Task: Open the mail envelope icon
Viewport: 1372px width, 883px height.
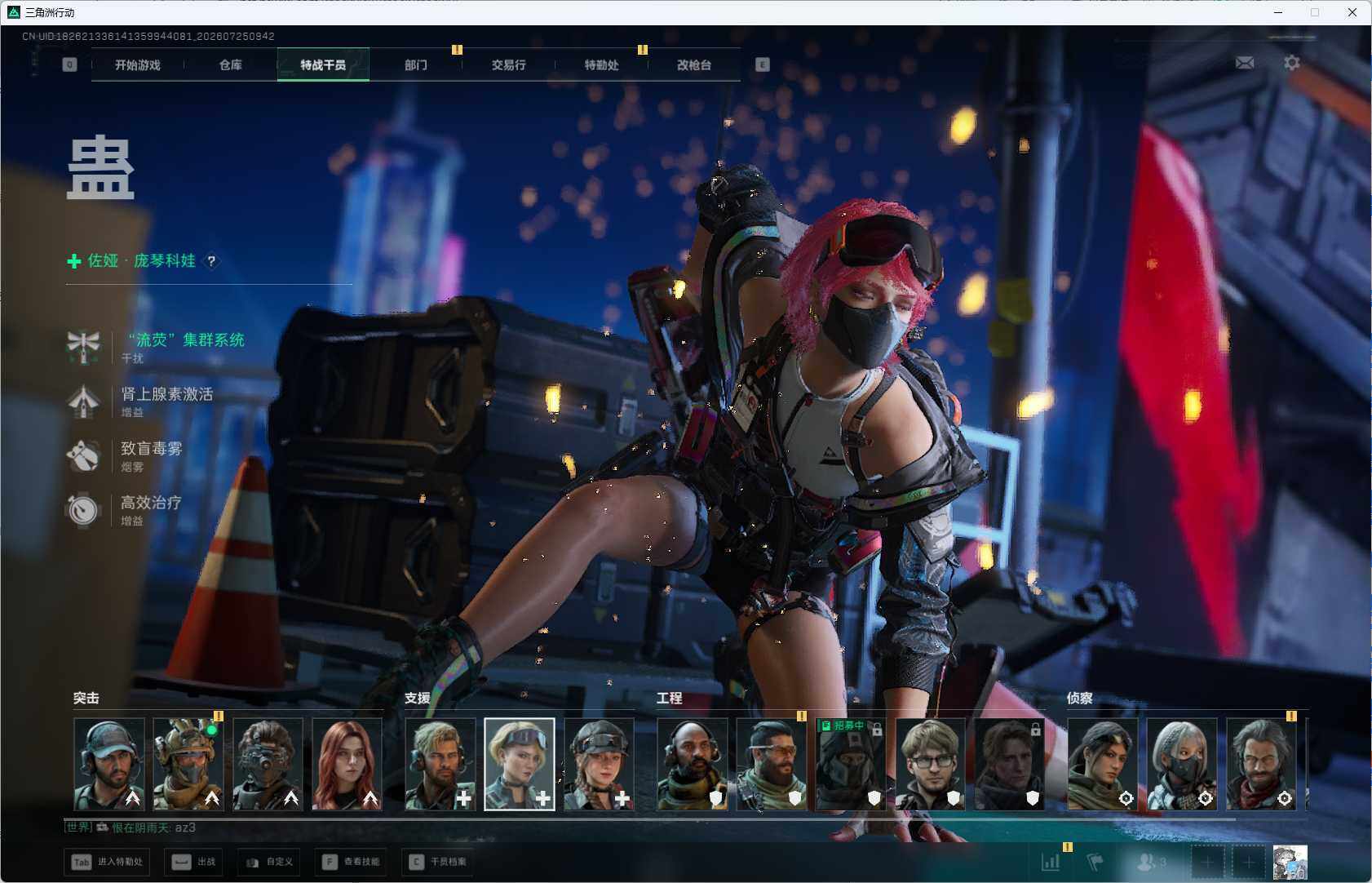Action: click(x=1245, y=63)
